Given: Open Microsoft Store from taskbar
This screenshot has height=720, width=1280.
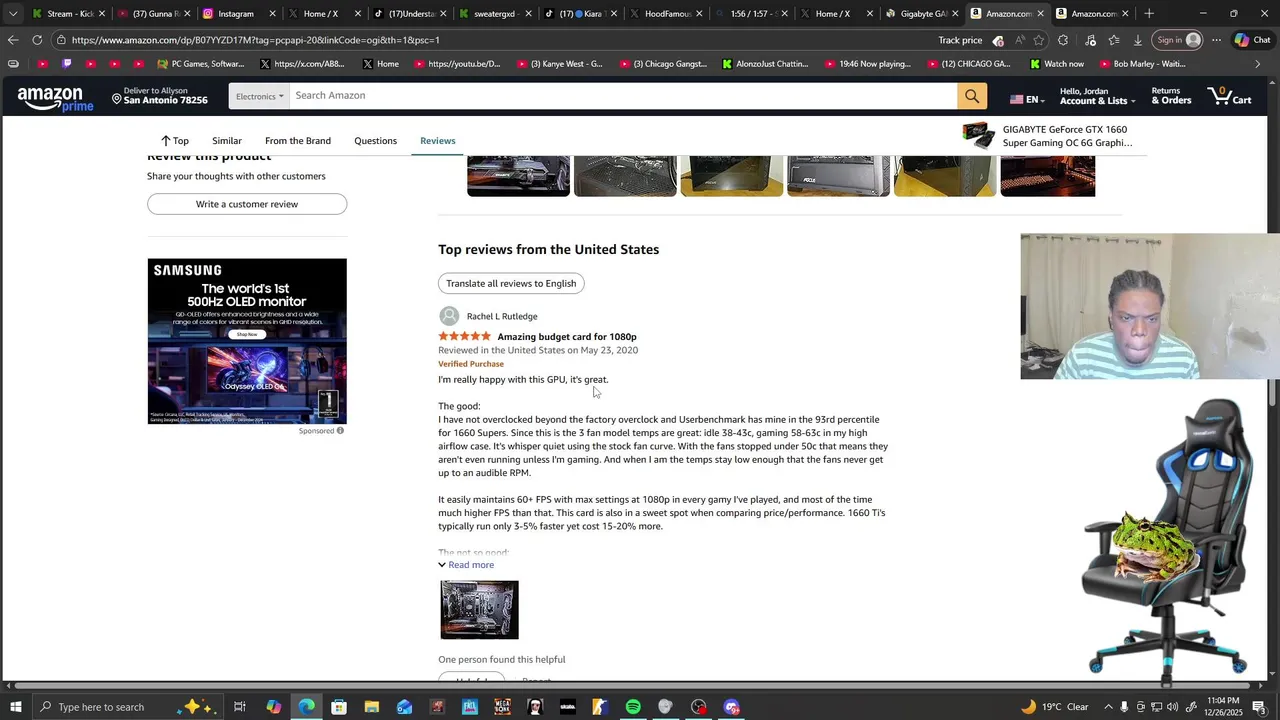Looking at the screenshot, I should tap(339, 707).
